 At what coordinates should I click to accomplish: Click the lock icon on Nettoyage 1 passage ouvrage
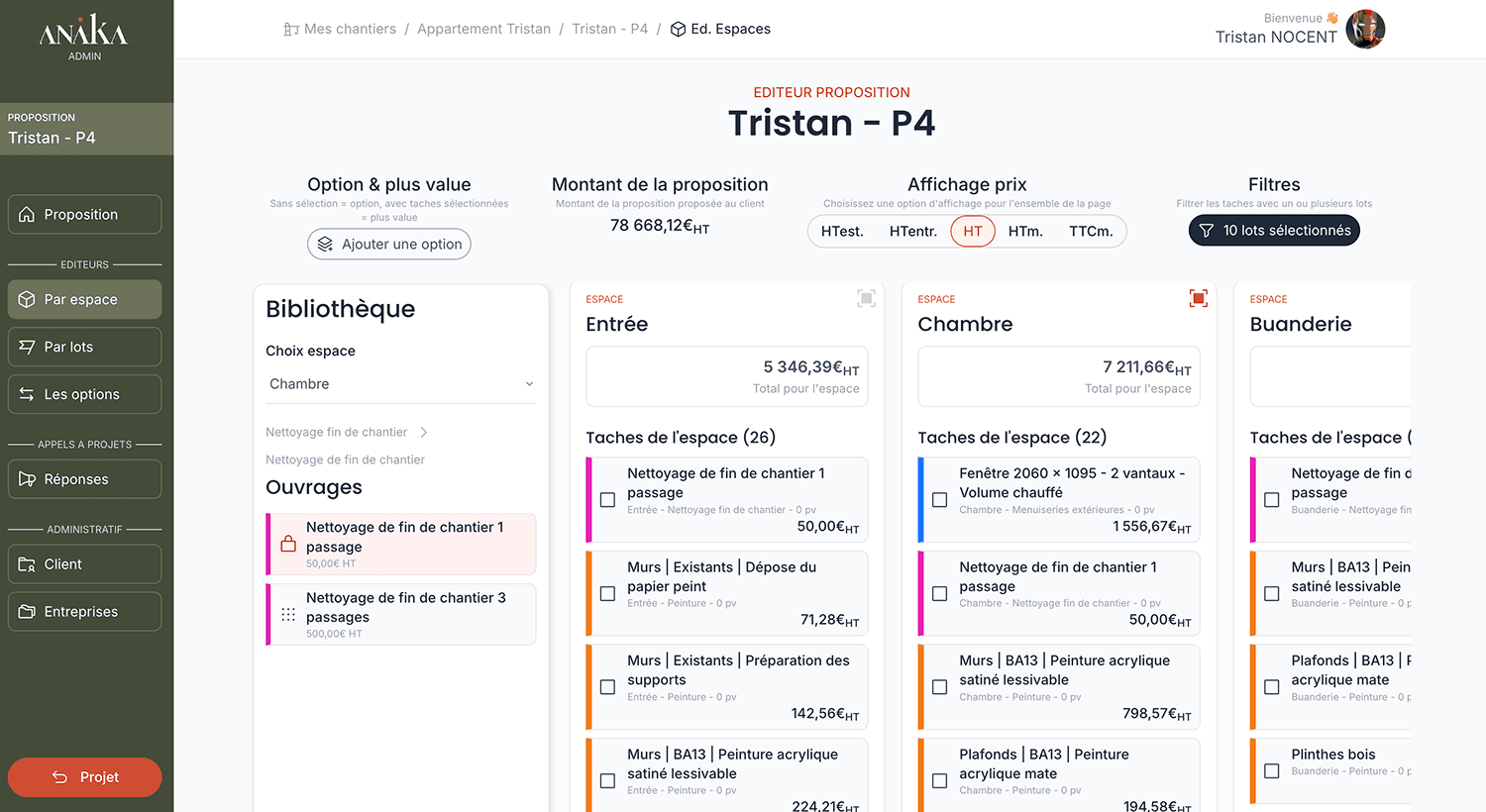click(x=288, y=544)
